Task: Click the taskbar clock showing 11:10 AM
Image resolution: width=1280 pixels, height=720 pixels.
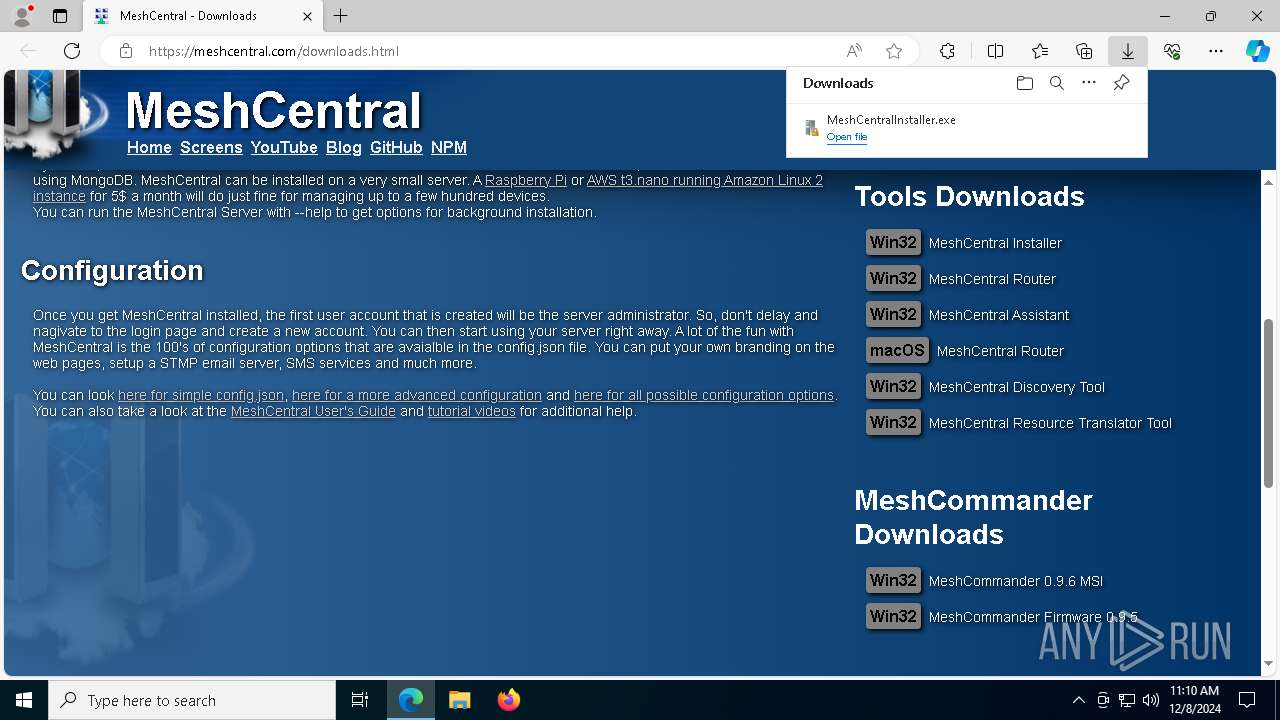Action: click(1194, 700)
